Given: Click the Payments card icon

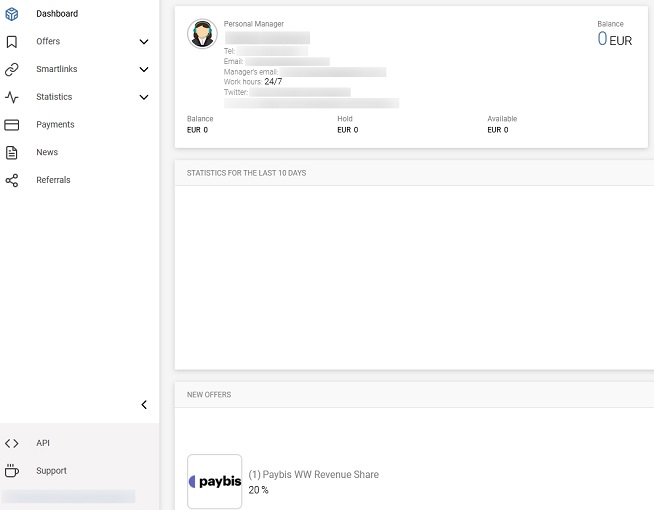Looking at the screenshot, I should (12, 125).
